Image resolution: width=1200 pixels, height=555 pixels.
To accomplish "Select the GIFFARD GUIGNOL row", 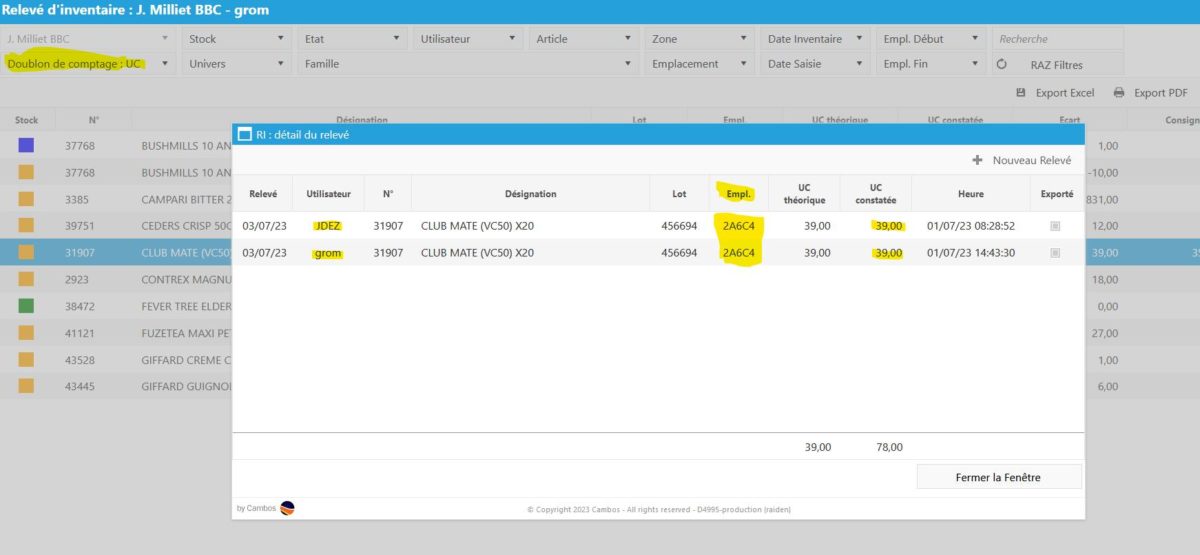I will [x=116, y=386].
